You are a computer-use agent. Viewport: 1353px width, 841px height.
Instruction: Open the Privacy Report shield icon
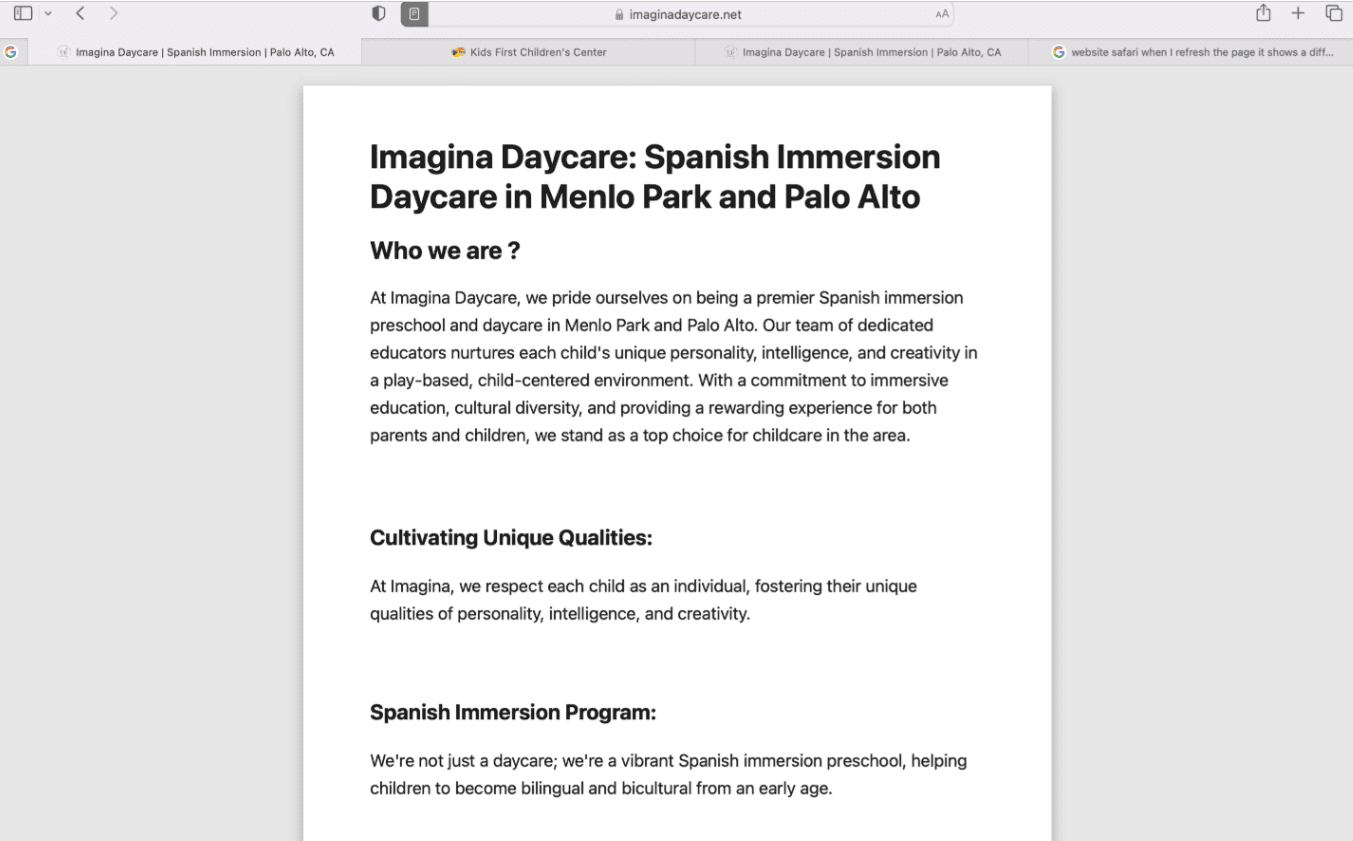[x=379, y=14]
